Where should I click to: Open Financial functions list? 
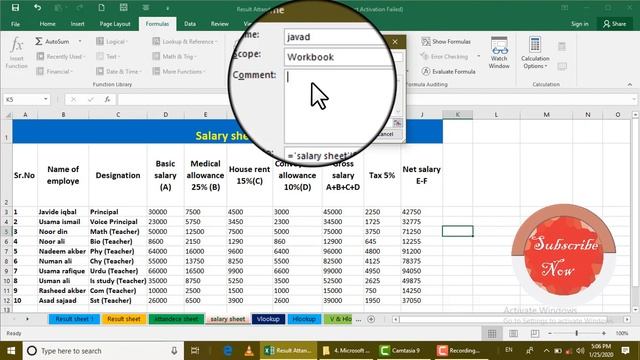tap(55, 71)
